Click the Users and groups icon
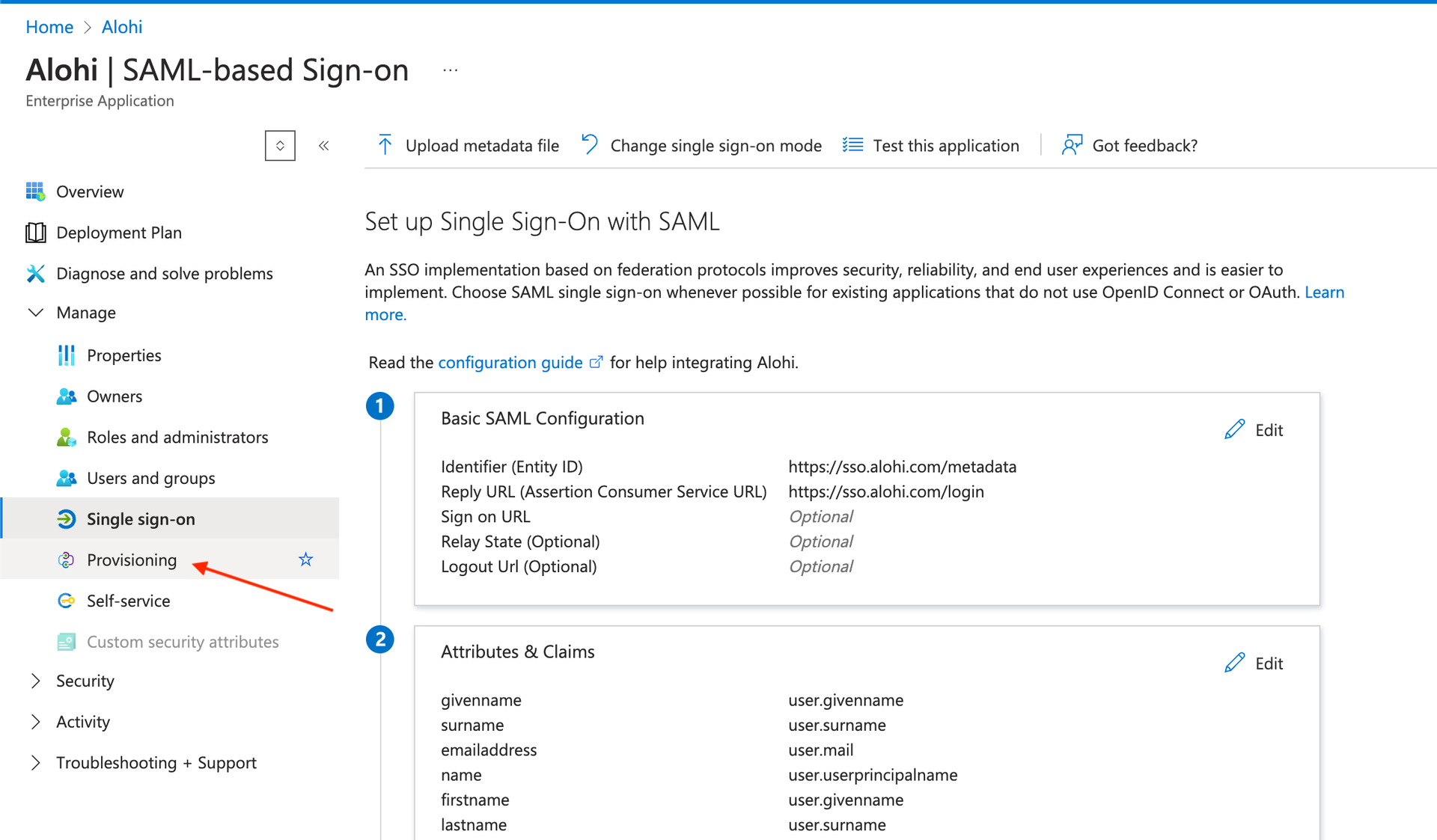Viewport: 1437px width, 840px height. tap(66, 478)
